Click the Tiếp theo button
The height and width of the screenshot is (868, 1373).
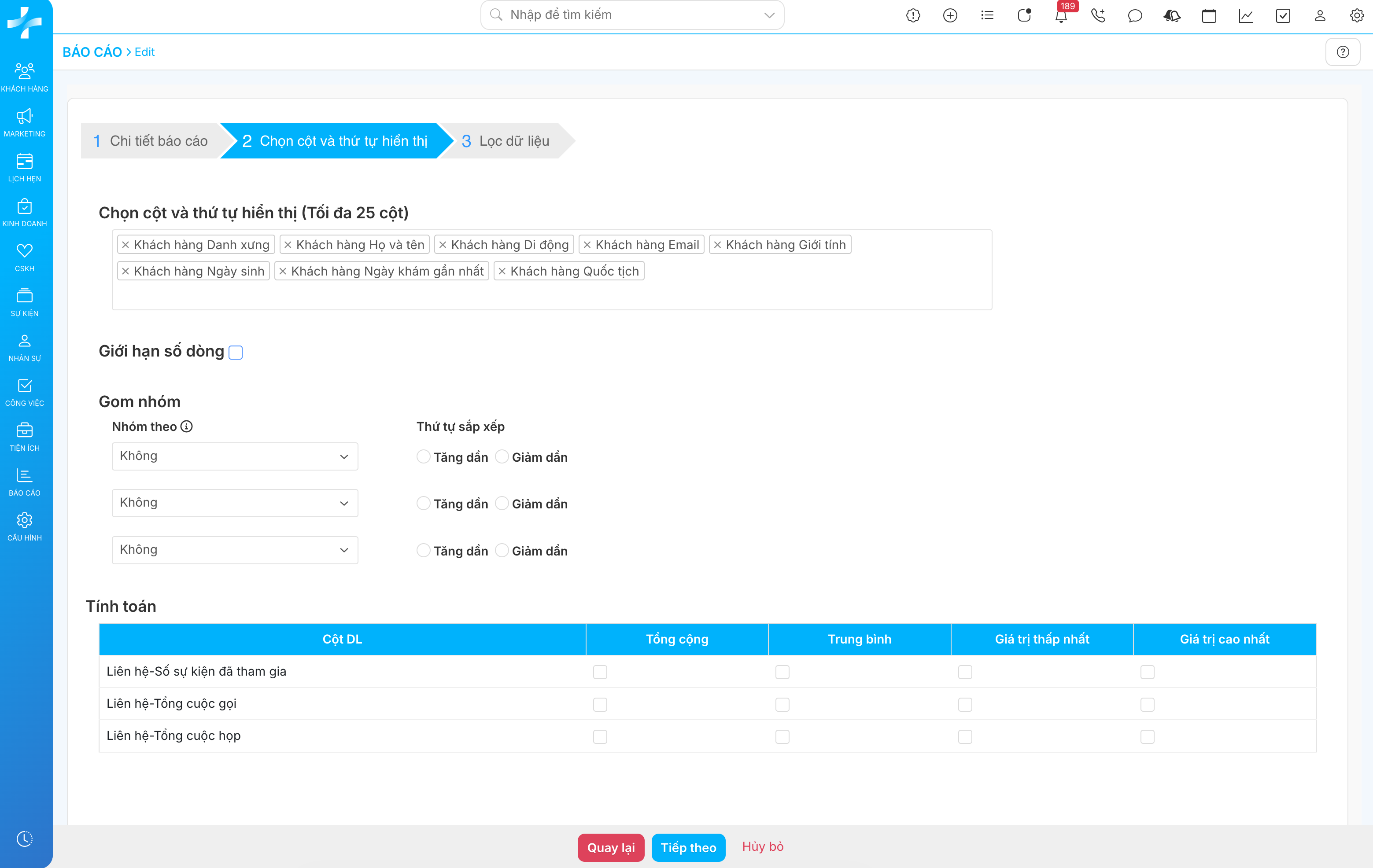pos(688,847)
